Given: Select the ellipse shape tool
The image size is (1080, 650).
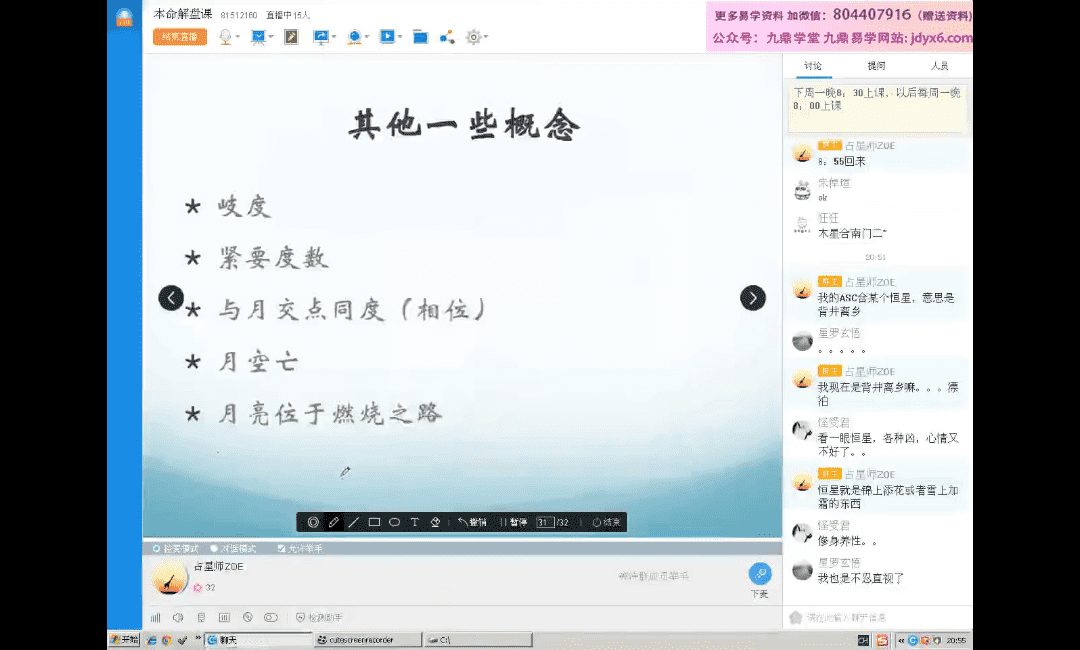Looking at the screenshot, I should 394,522.
